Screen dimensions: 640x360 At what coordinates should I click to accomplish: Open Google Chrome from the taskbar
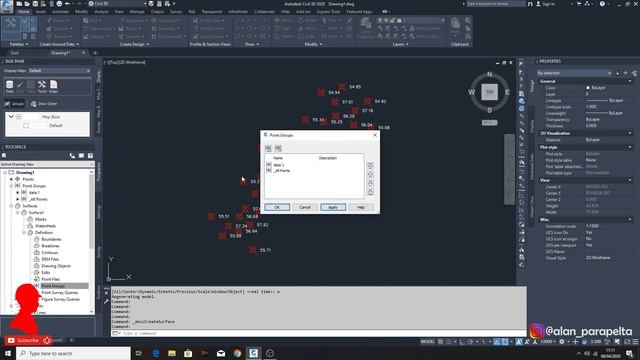click(237, 353)
